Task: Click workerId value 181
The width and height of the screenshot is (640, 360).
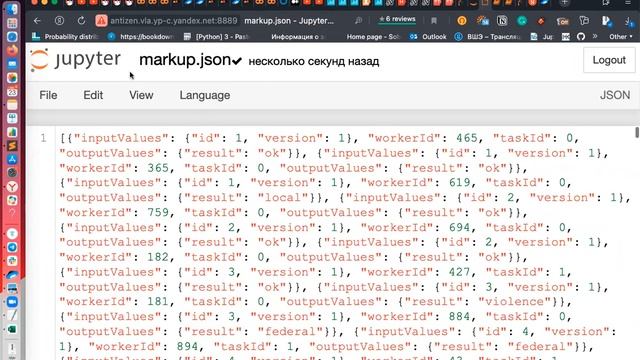Action: tap(158, 302)
